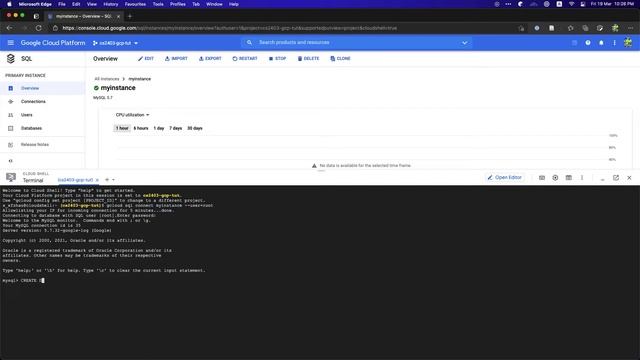Viewport: 640px width, 360px height.
Task: Open Edge favourites star icon
Action: [x=570, y=28]
